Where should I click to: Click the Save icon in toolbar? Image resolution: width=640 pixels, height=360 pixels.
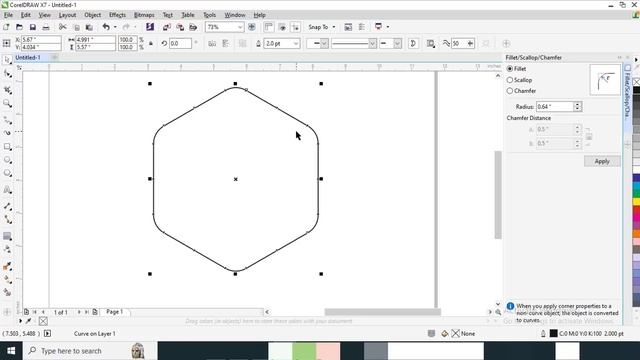click(33, 27)
